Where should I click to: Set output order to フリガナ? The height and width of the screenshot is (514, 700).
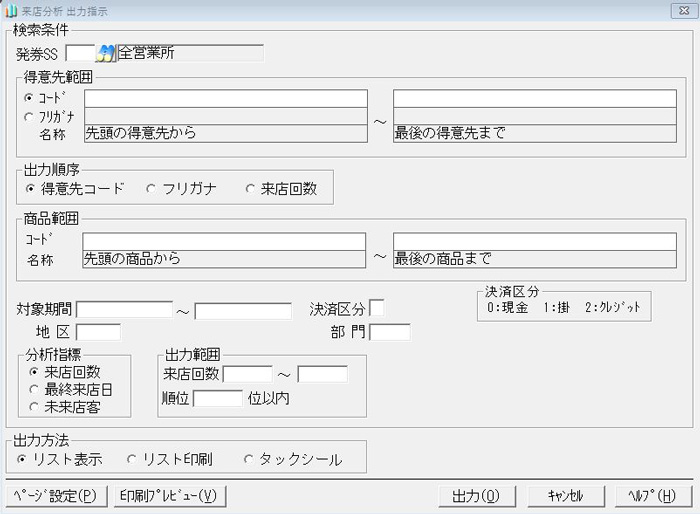(152, 187)
